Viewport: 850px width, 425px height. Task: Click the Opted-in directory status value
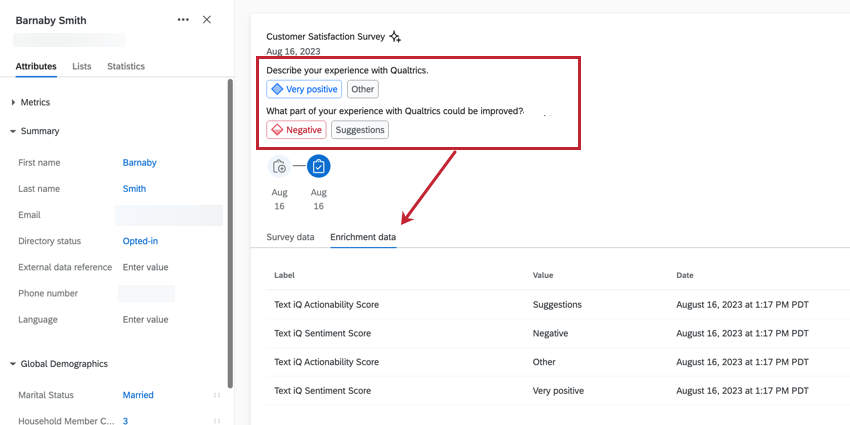(140, 241)
